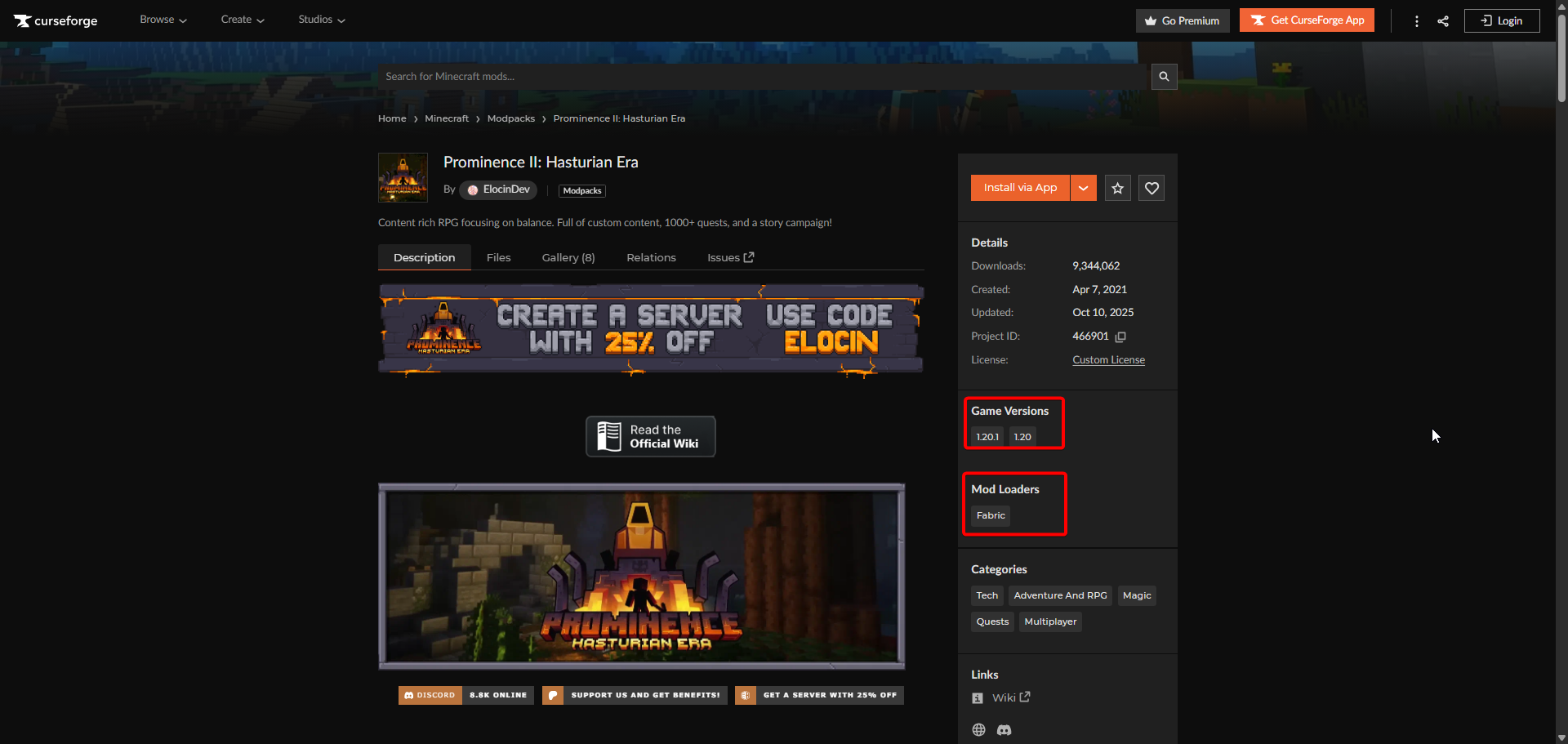Viewport: 1568px width, 744px height.
Task: Click the Prominence II modpack avatar image
Action: 403,177
